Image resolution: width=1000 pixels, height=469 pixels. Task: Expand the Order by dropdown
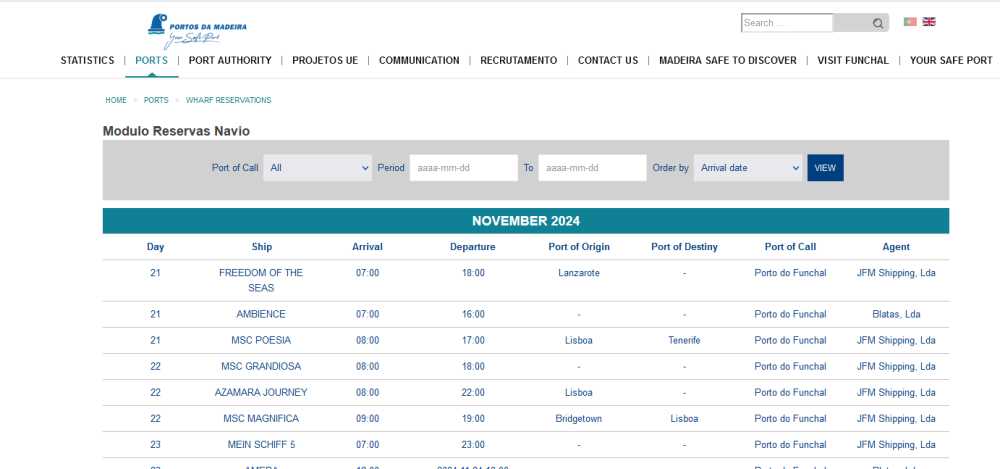[x=748, y=168]
